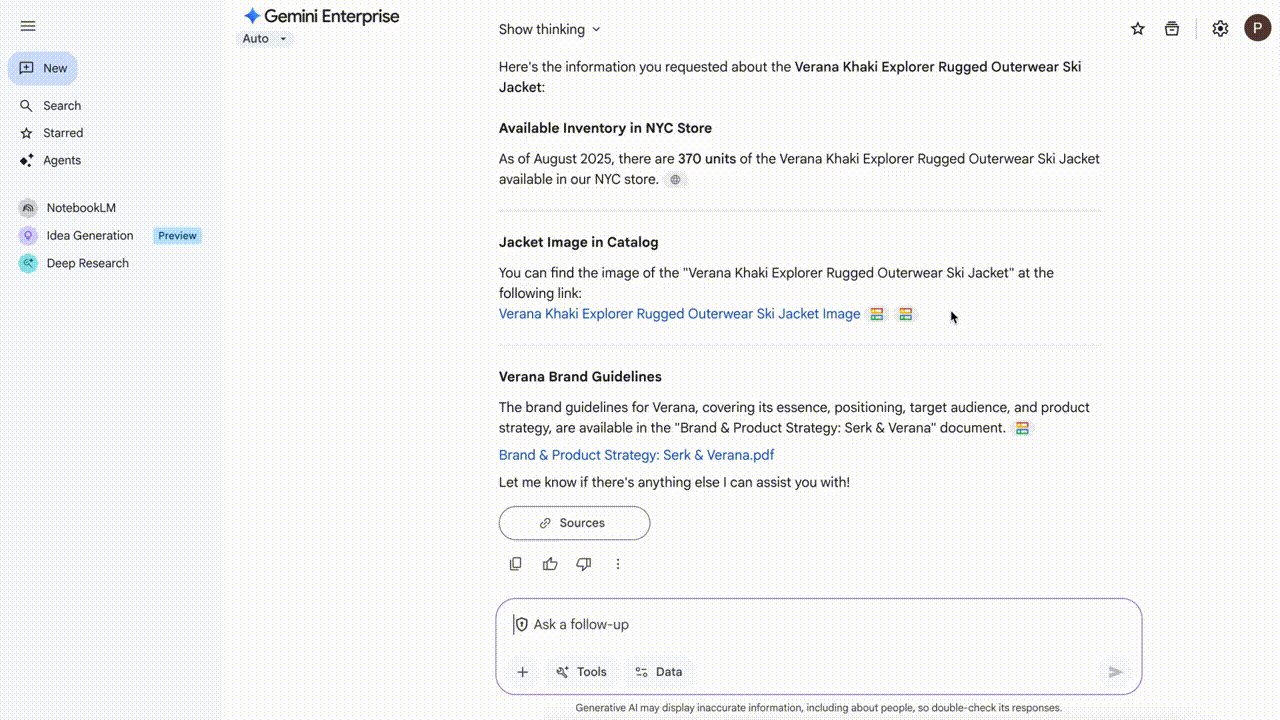Give the response a thumbs up
Viewport: 1280px width, 720px height.
pyautogui.click(x=550, y=564)
